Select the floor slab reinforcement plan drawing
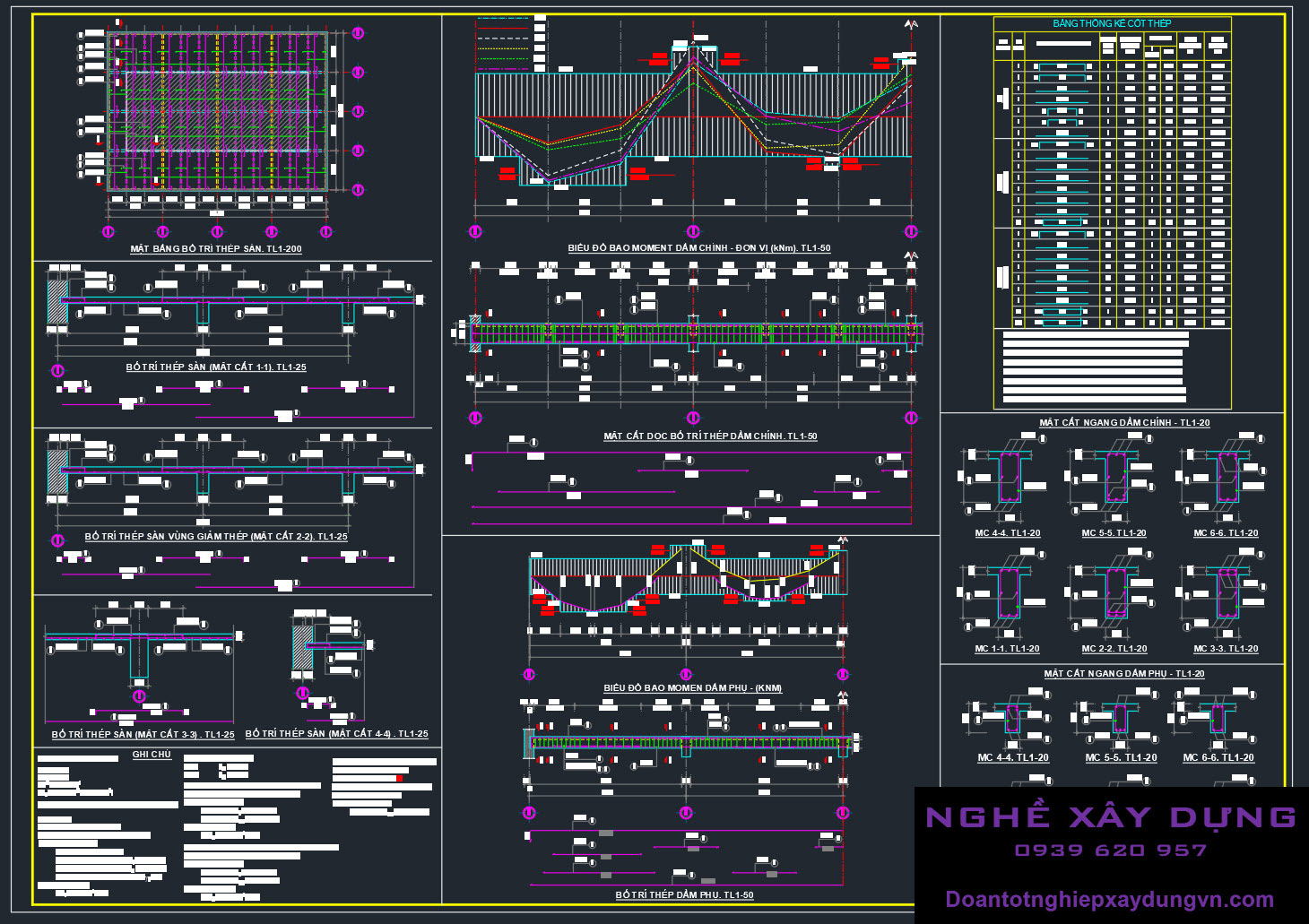 click(215, 112)
